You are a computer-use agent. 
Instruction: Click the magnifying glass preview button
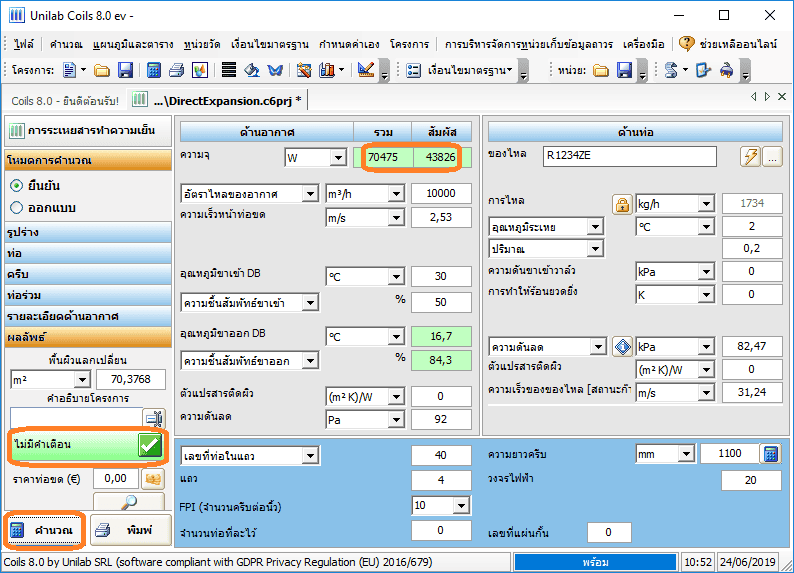127,503
